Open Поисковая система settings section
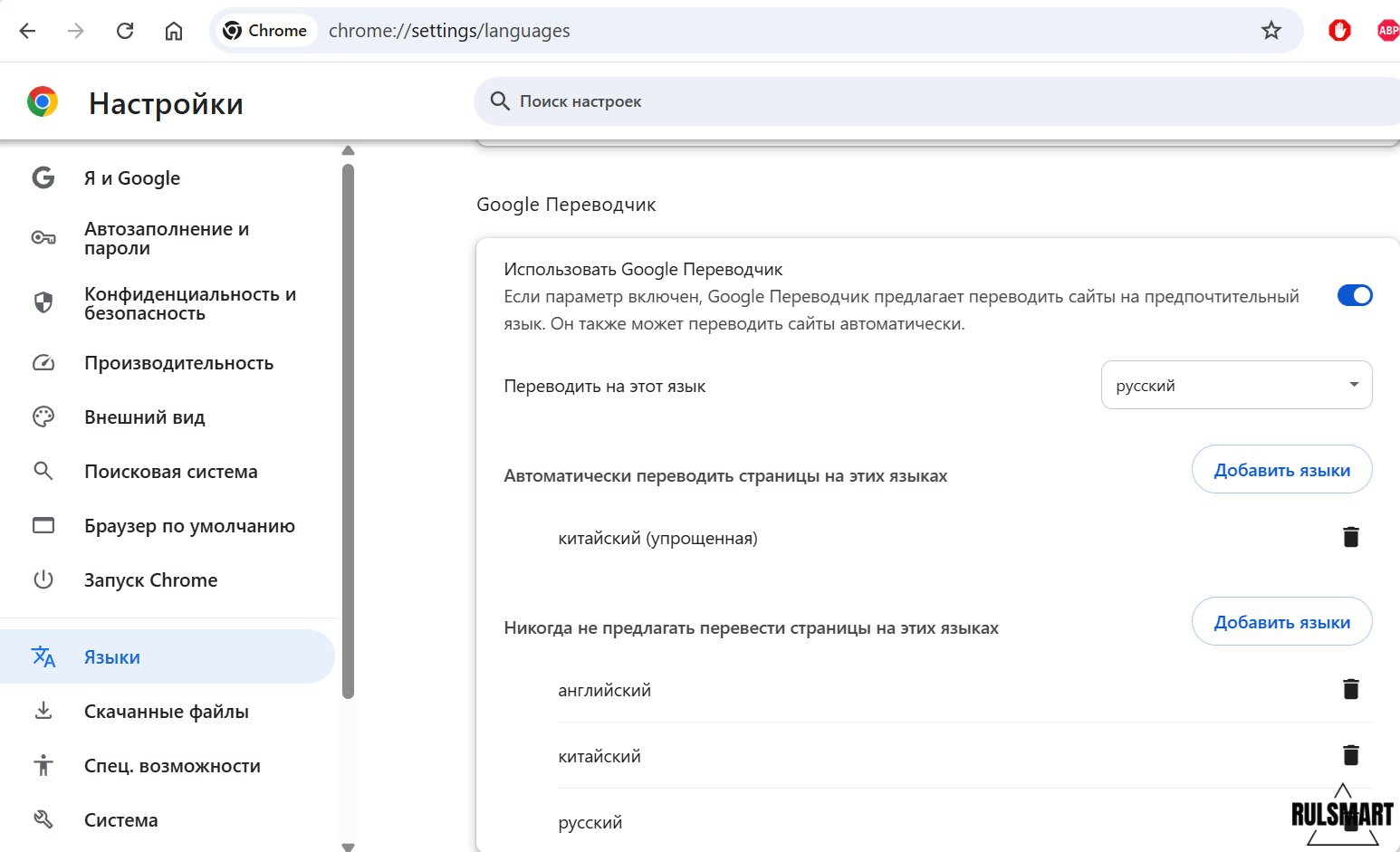Viewport: 1400px width, 852px height. tap(168, 472)
